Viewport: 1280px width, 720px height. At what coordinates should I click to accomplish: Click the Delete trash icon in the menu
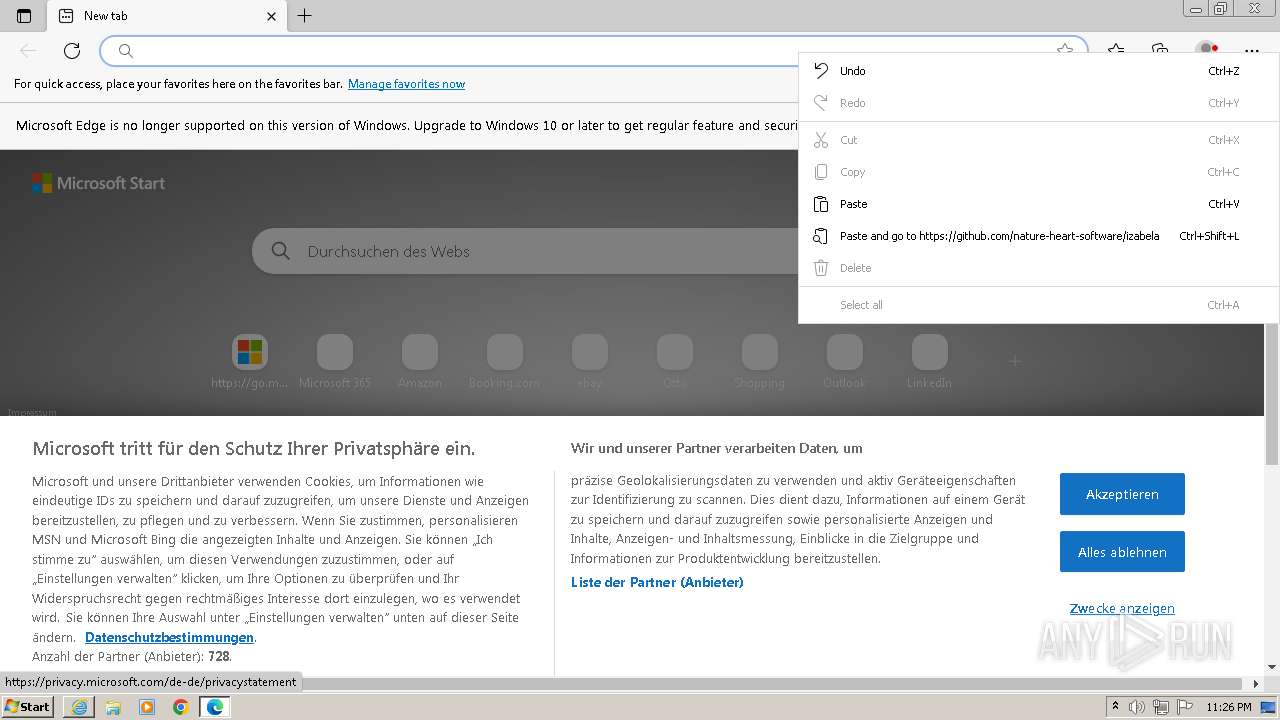821,268
